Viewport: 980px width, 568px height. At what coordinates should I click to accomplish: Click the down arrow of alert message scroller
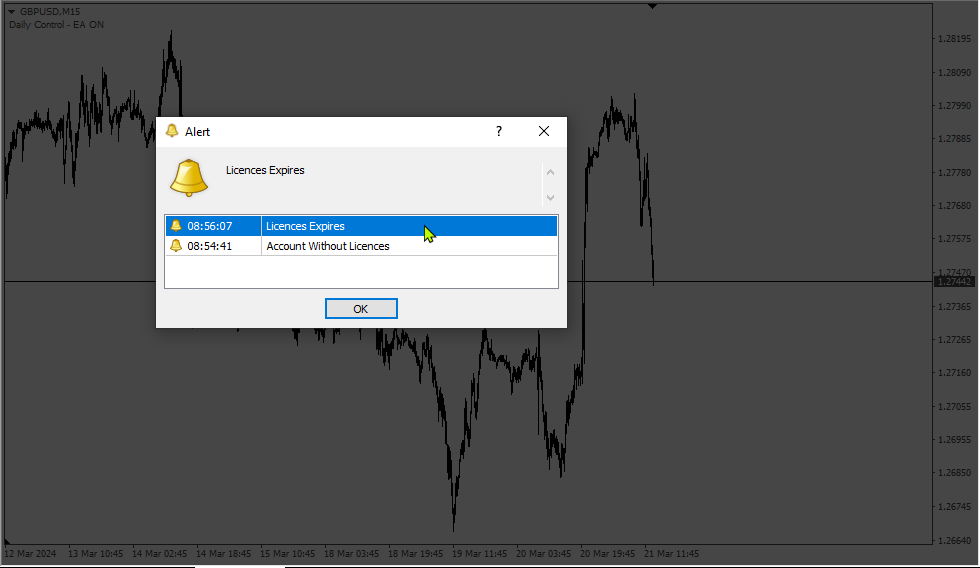[x=551, y=197]
